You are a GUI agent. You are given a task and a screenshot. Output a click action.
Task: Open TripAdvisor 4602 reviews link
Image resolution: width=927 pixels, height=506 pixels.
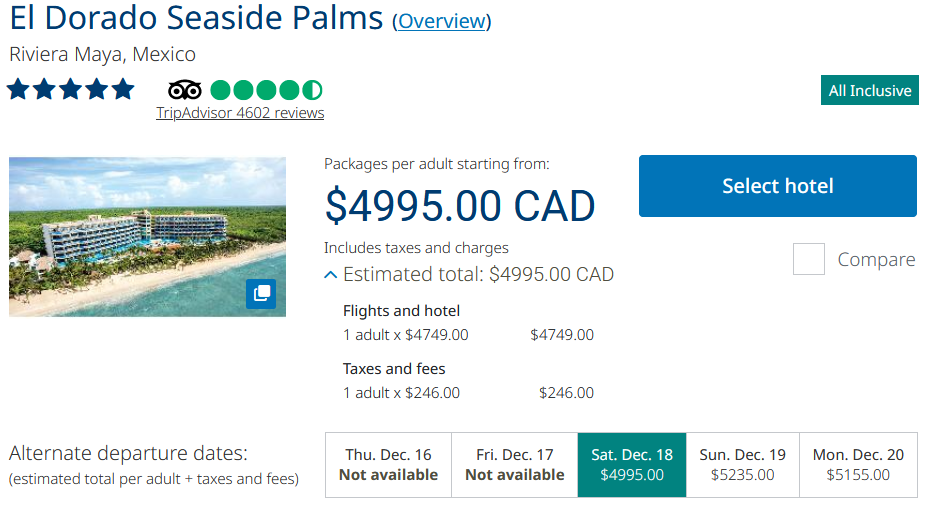240,113
